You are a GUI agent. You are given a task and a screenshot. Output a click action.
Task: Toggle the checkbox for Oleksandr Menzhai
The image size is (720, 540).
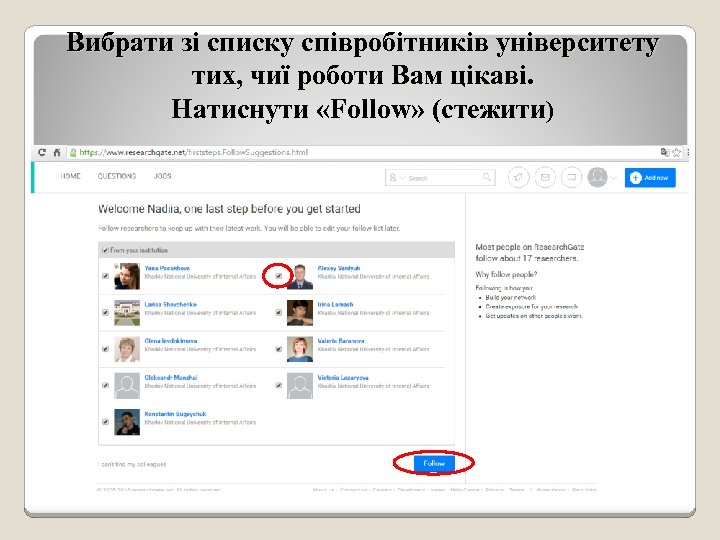105,385
